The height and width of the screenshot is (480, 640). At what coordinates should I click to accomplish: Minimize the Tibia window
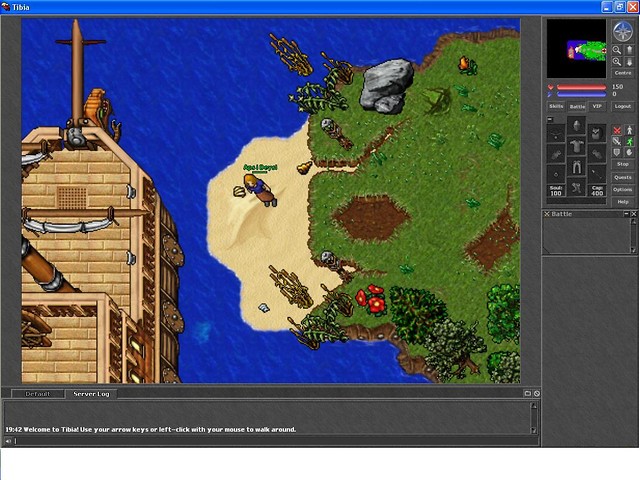pyautogui.click(x=607, y=7)
